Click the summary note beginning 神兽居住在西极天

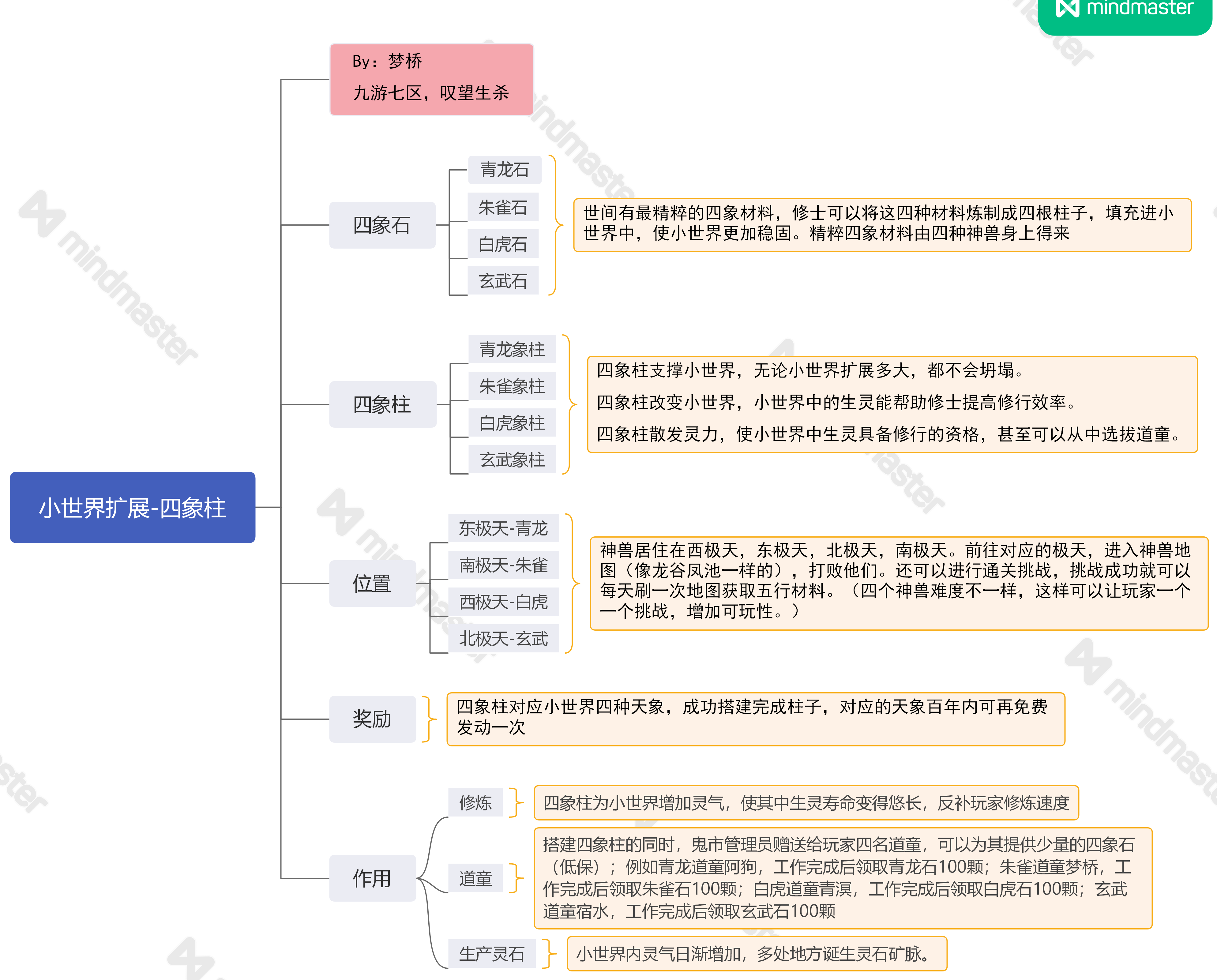click(x=898, y=583)
